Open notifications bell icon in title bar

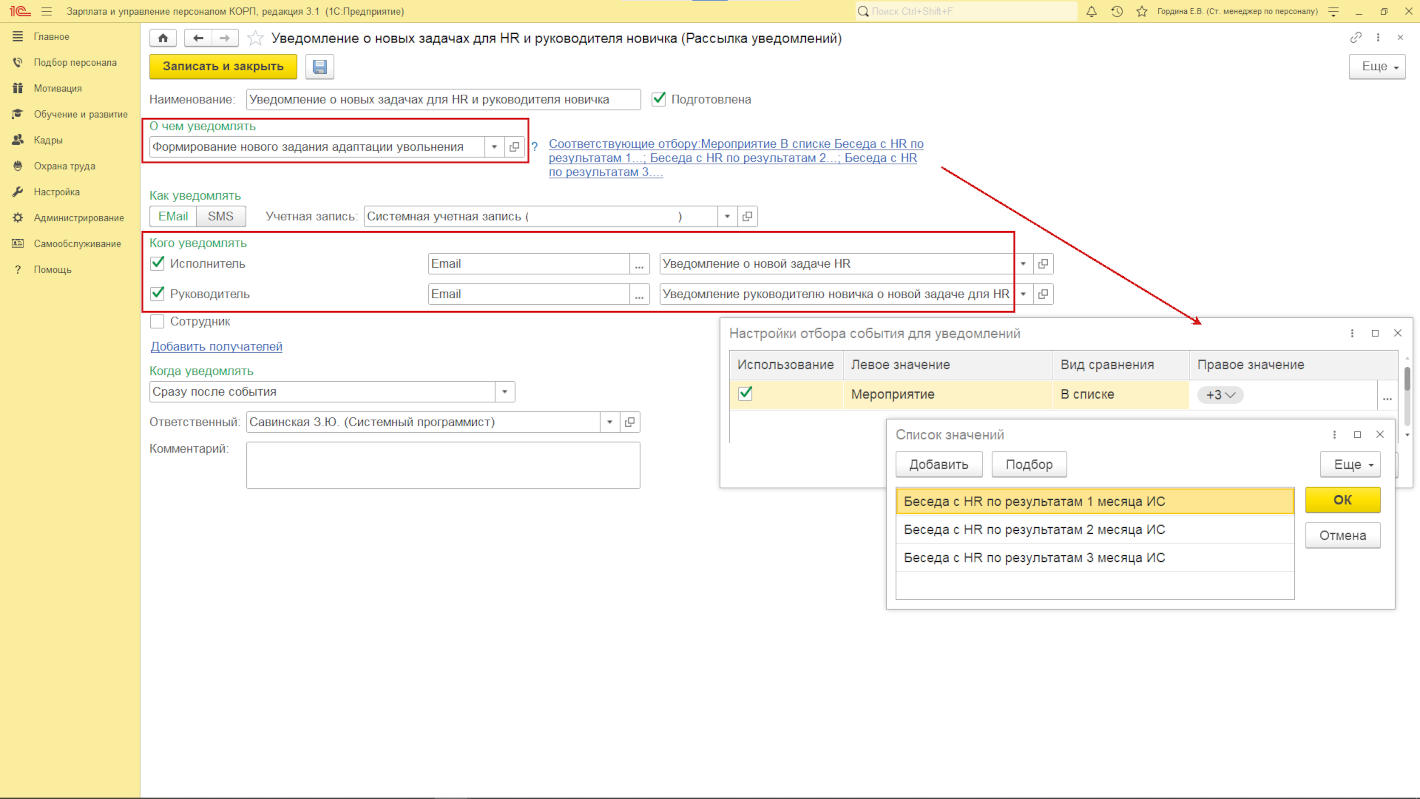tap(1091, 11)
